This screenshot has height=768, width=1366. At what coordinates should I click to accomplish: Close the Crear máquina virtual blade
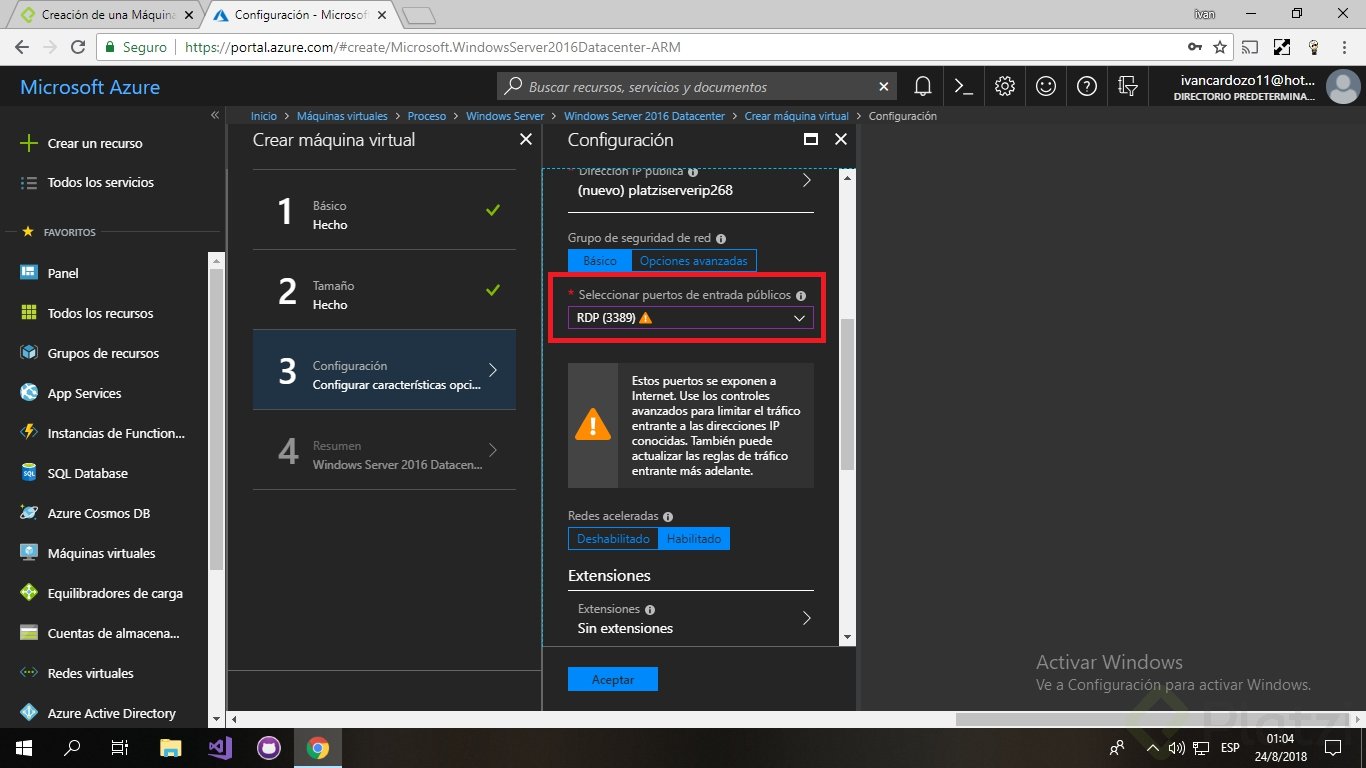point(526,140)
